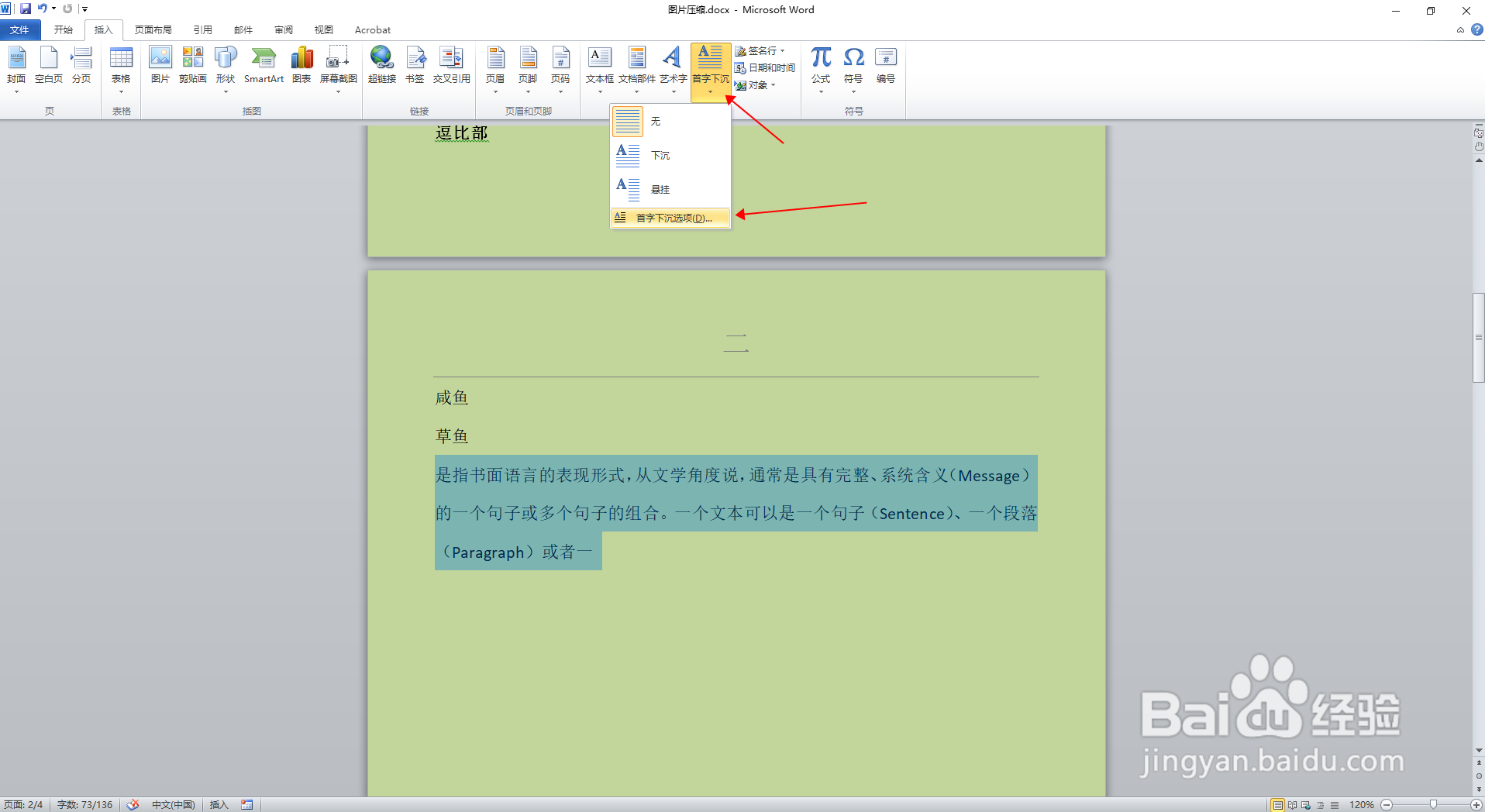Switch to View (视图) tab
Viewport: 1485px width, 812px height.
point(324,29)
